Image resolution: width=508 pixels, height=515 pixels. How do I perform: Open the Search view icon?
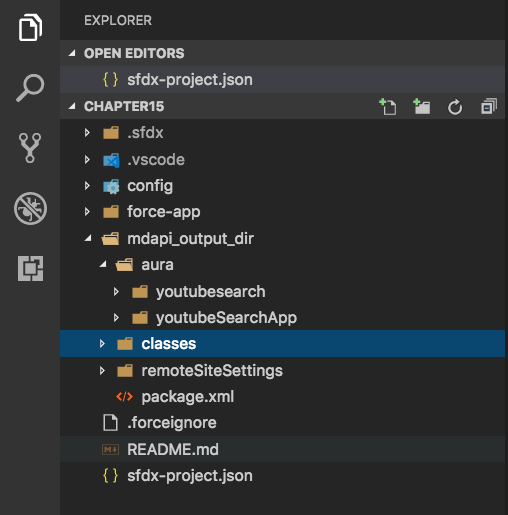pyautogui.click(x=30, y=88)
